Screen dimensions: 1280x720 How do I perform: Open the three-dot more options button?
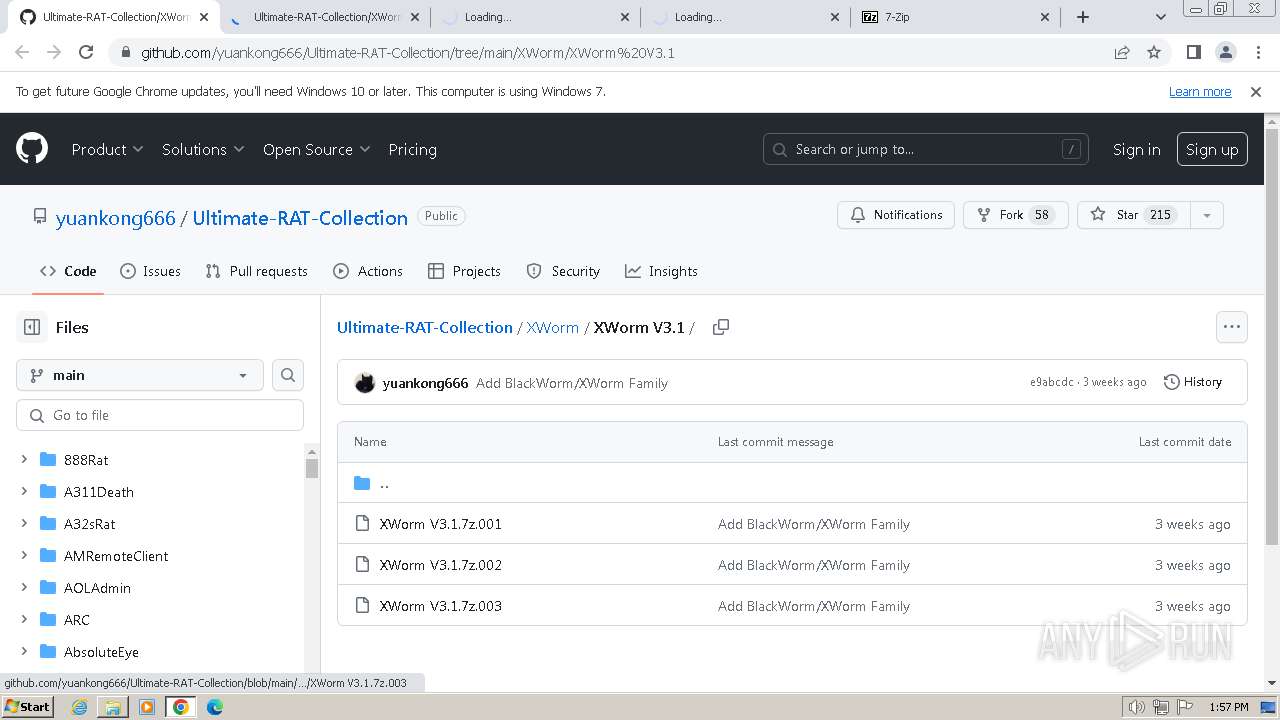1231,327
